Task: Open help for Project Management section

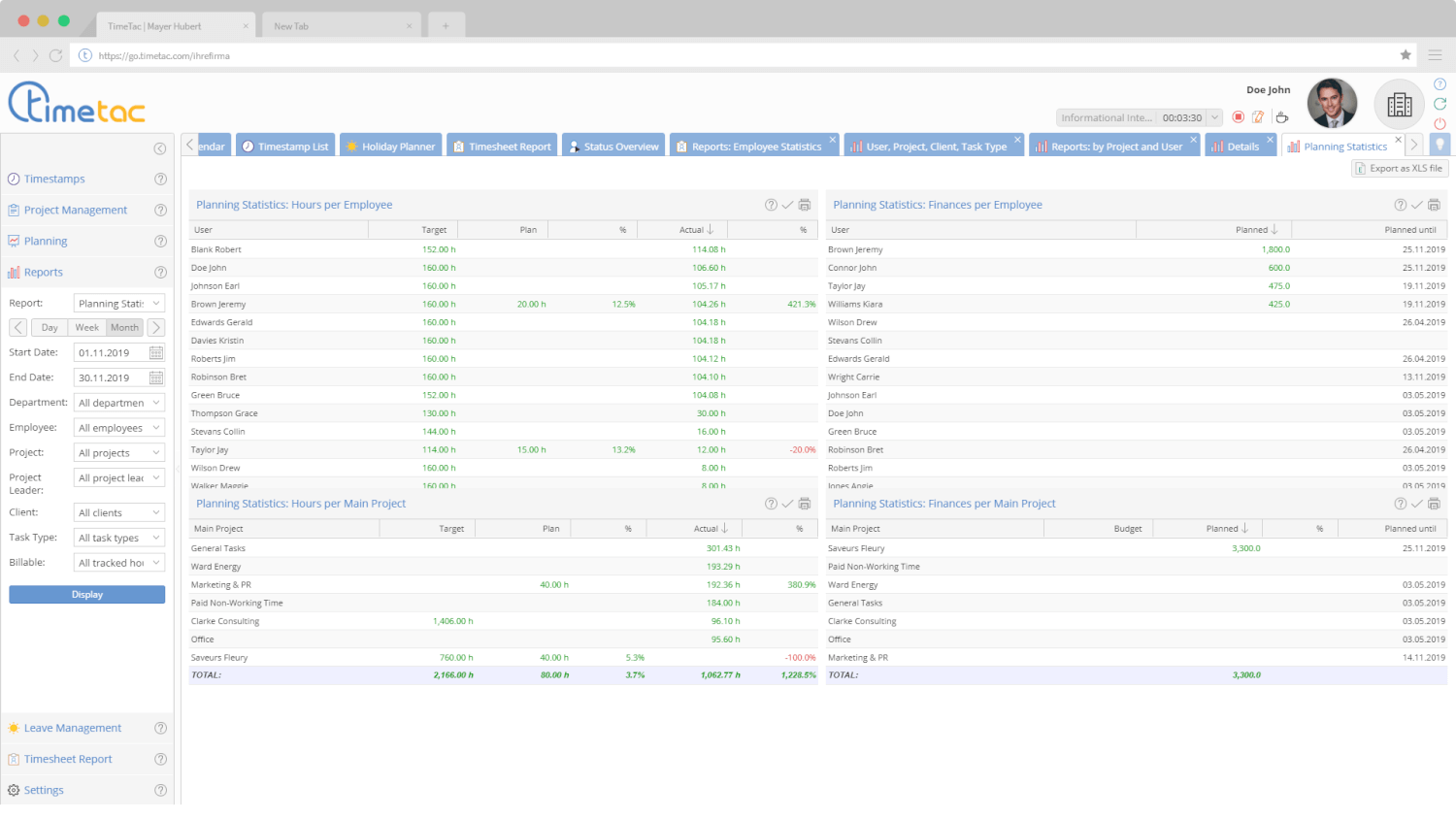Action: [160, 210]
